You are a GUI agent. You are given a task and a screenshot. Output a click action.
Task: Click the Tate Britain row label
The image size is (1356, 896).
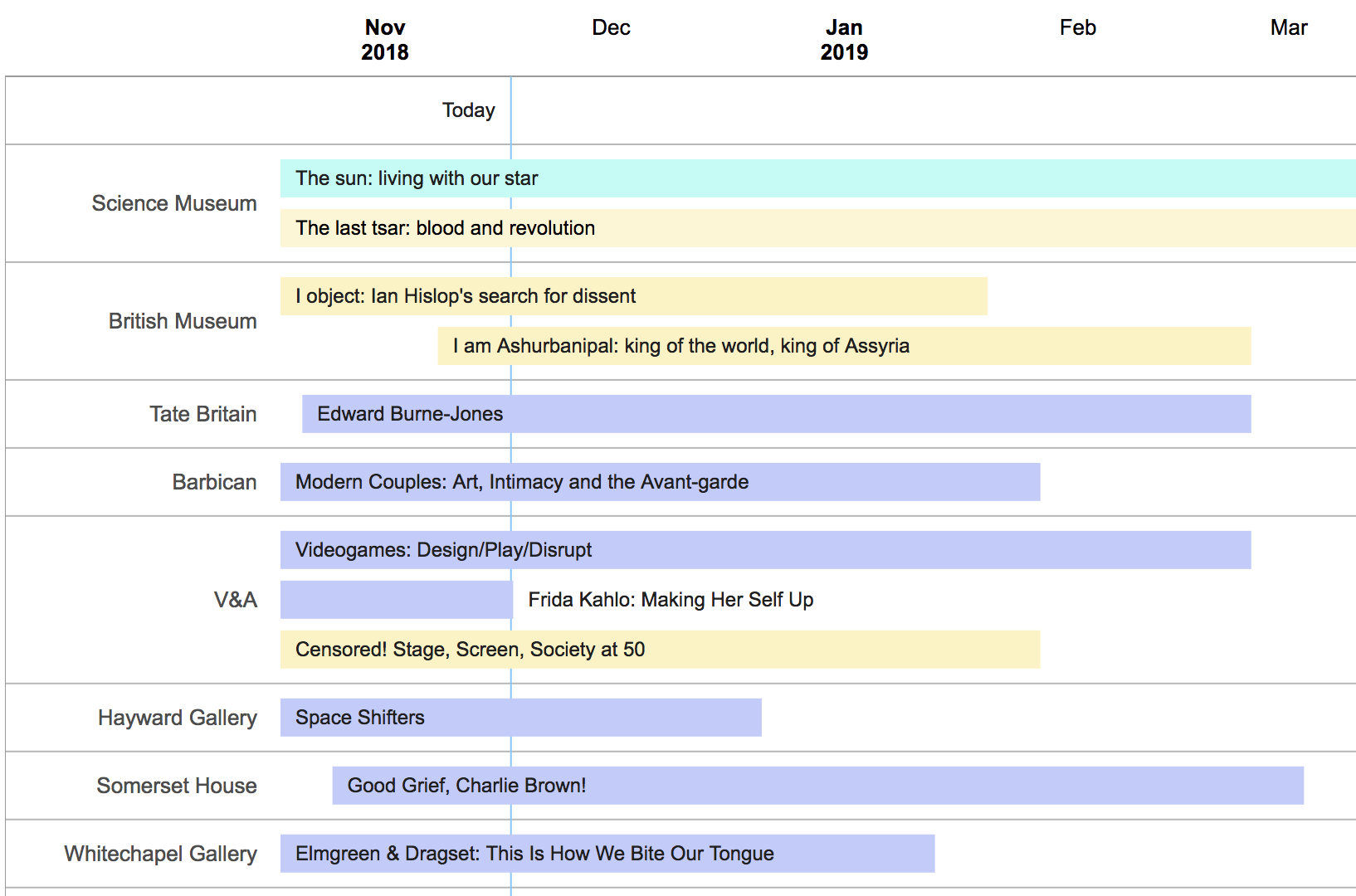click(x=202, y=414)
